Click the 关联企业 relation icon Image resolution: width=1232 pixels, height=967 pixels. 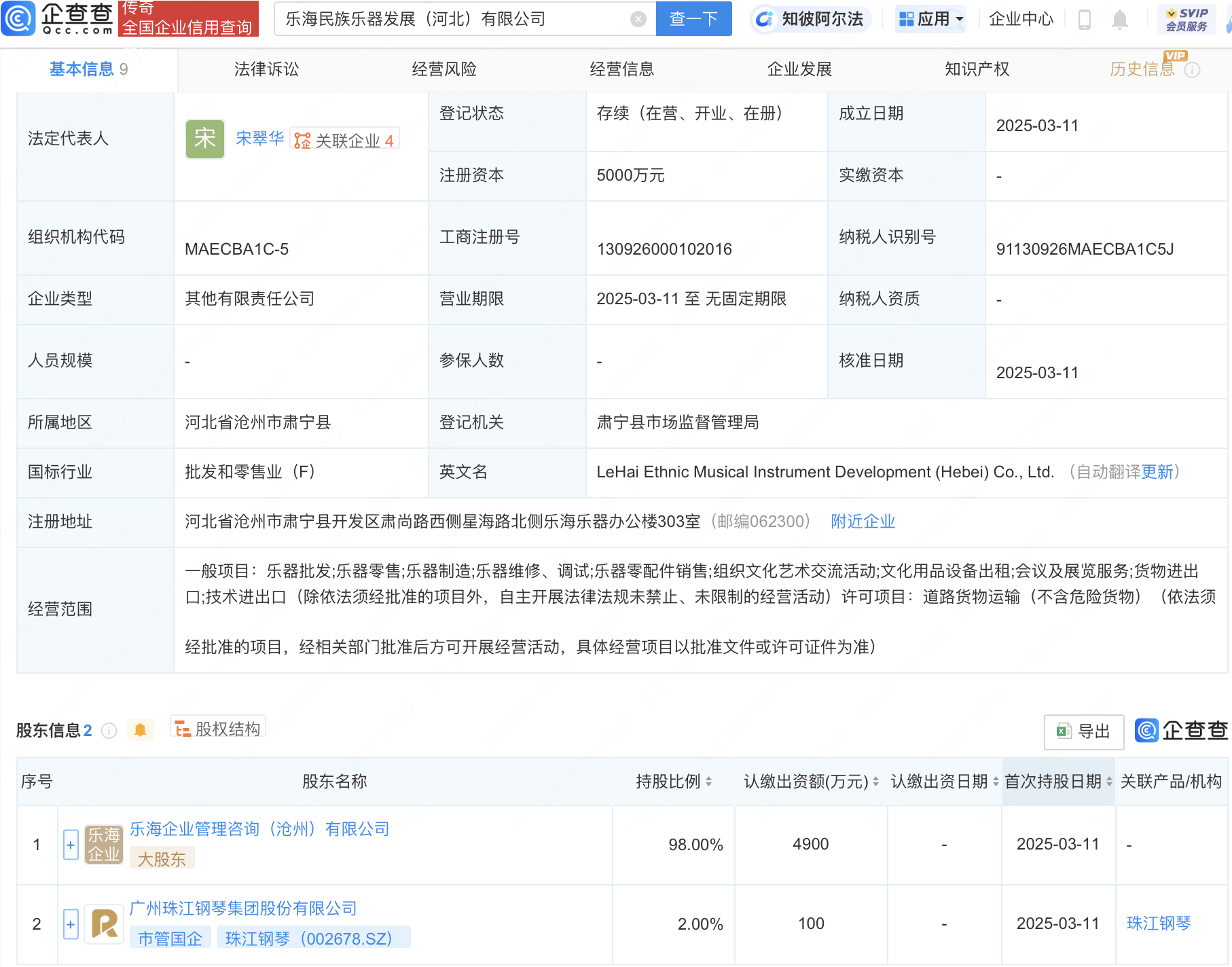tap(302, 141)
